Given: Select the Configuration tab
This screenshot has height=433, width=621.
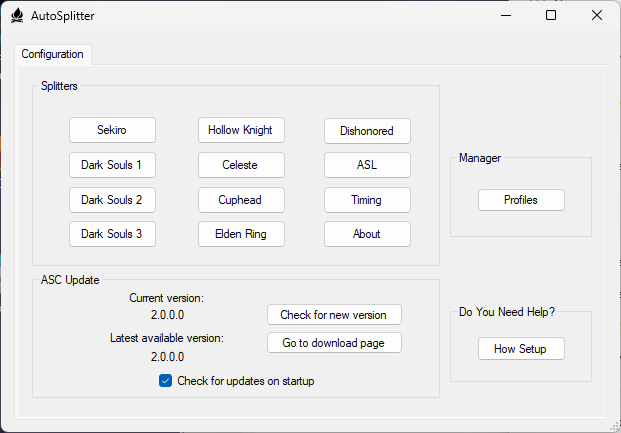Looking at the screenshot, I should click(53, 54).
